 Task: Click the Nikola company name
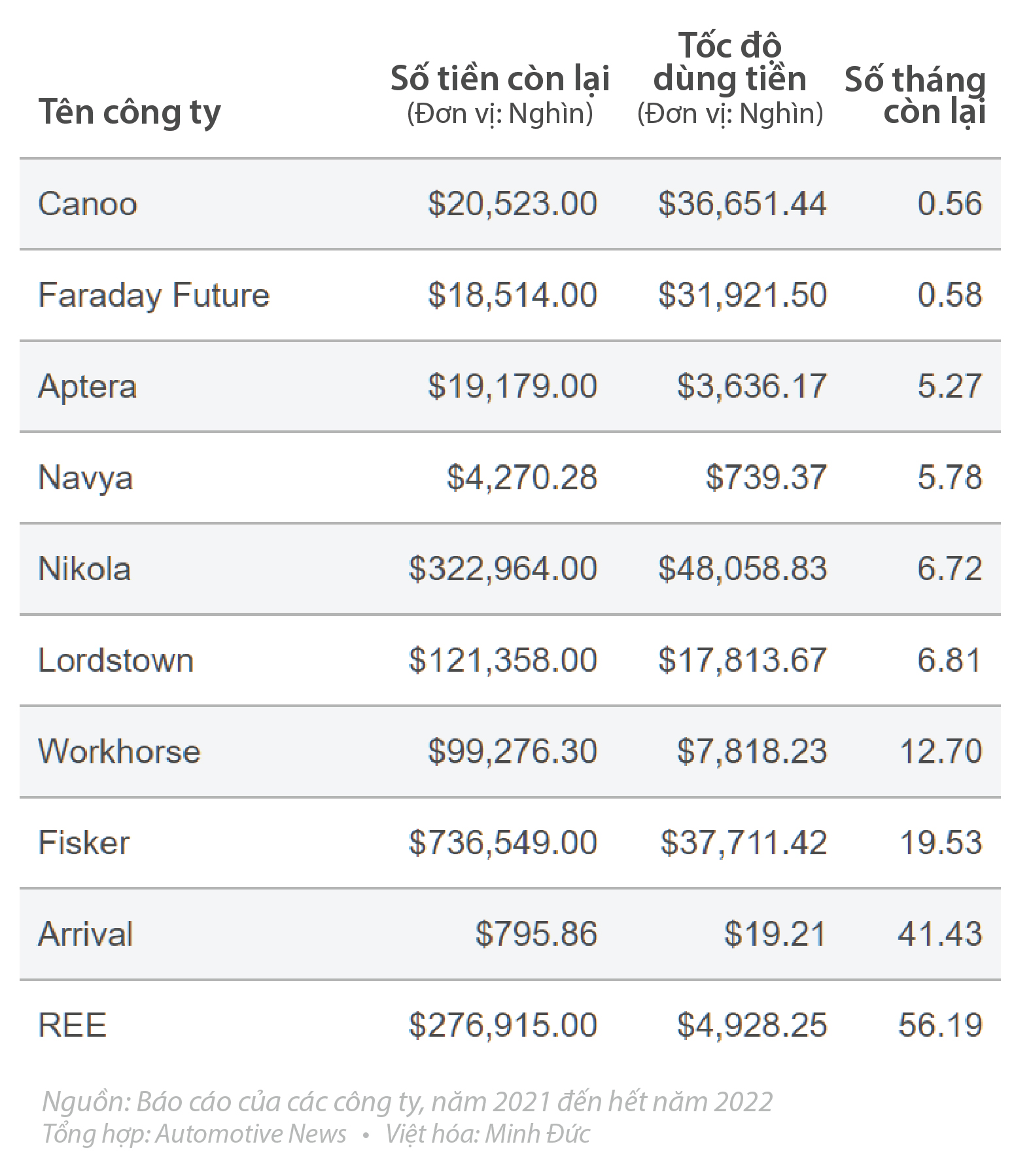84,568
